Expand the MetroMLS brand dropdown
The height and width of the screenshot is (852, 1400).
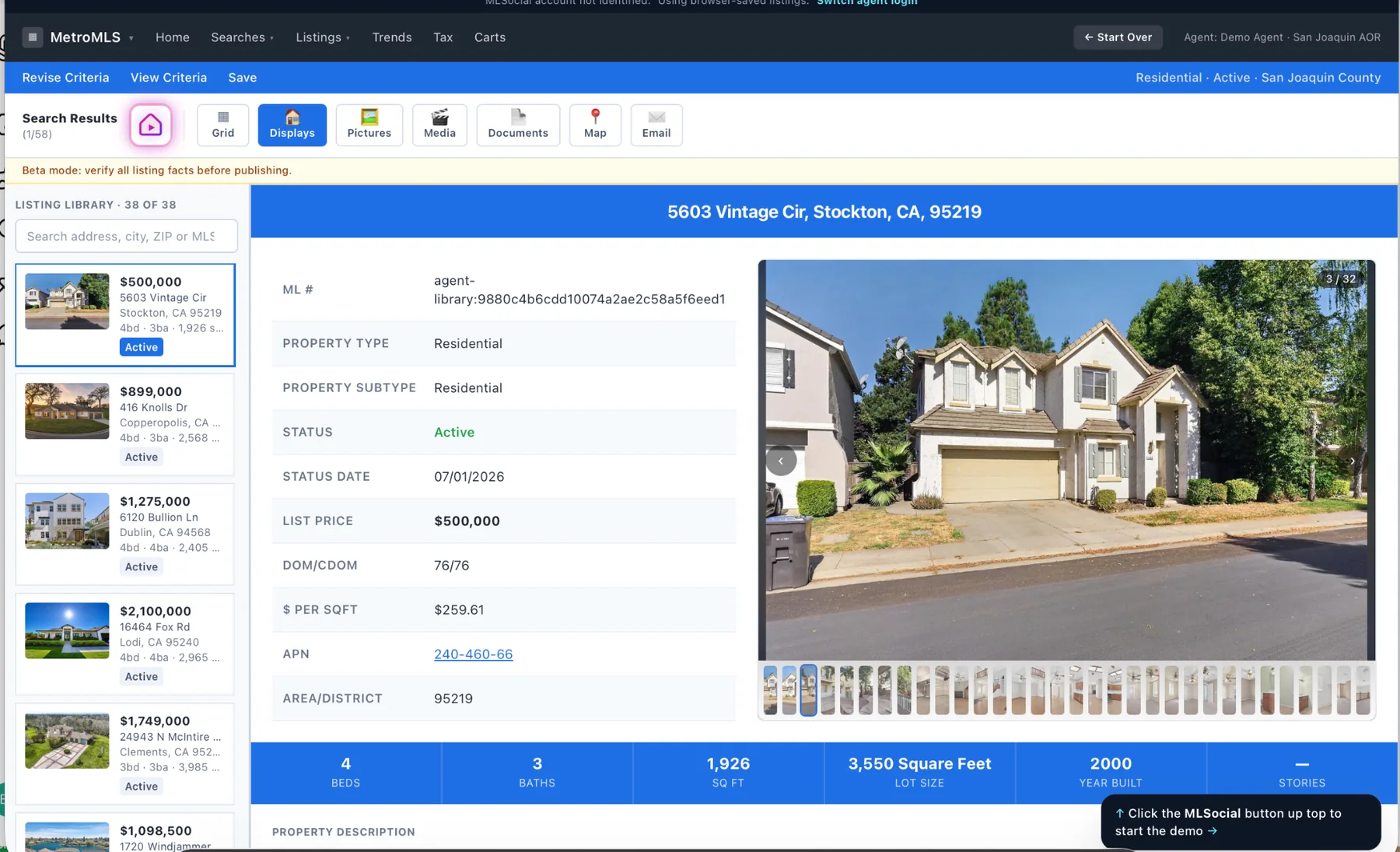(x=131, y=38)
